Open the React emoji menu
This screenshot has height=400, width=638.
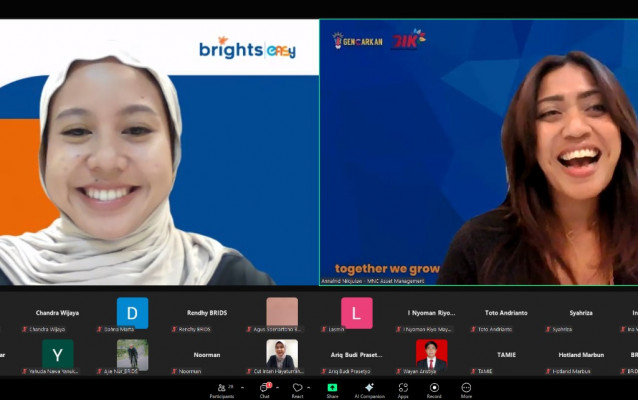pyautogui.click(x=297, y=390)
